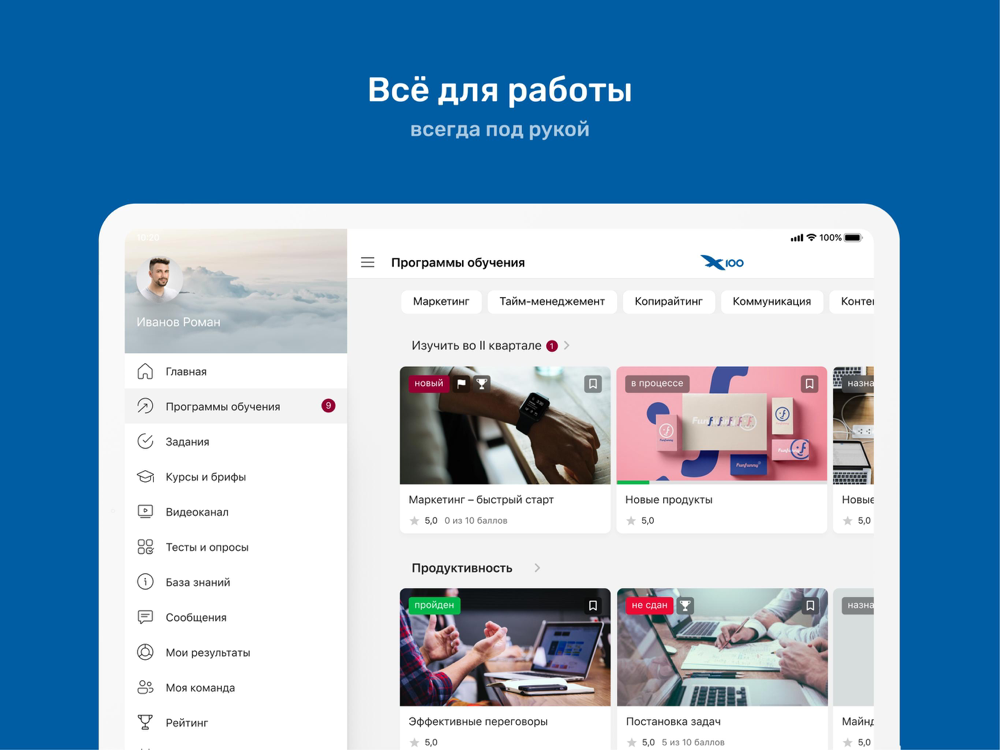Image resolution: width=1000 pixels, height=750 pixels.
Task: Click the profile avatar of Иванов Роман
Action: click(x=159, y=279)
